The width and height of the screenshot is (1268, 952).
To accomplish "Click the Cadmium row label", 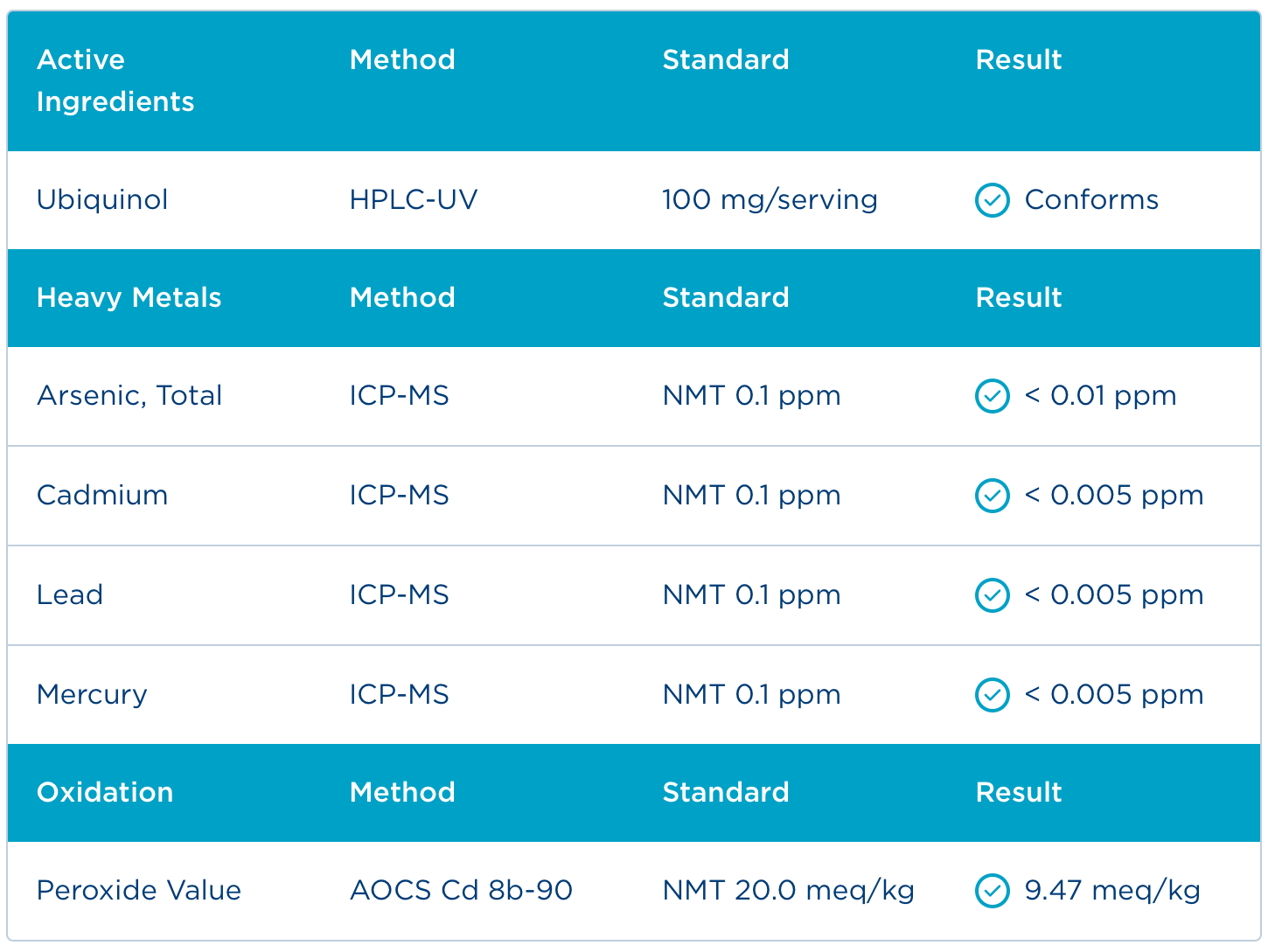I will pyautogui.click(x=102, y=496).
